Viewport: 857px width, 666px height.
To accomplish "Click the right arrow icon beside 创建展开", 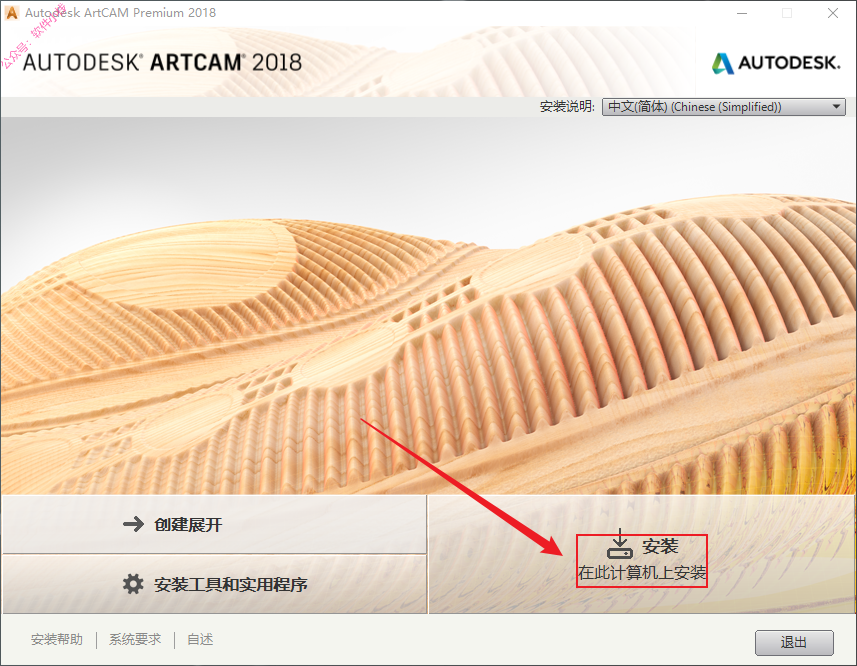I will (x=133, y=524).
